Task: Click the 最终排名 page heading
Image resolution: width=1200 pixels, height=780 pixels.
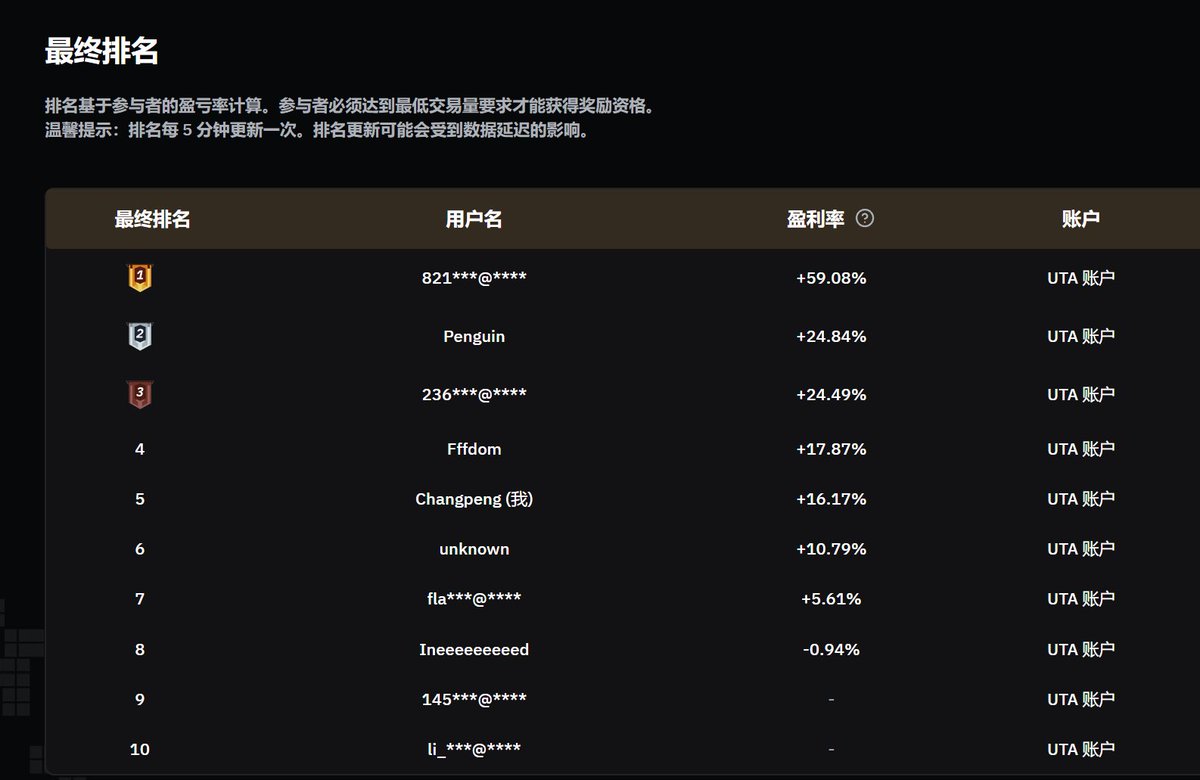Action: point(102,51)
